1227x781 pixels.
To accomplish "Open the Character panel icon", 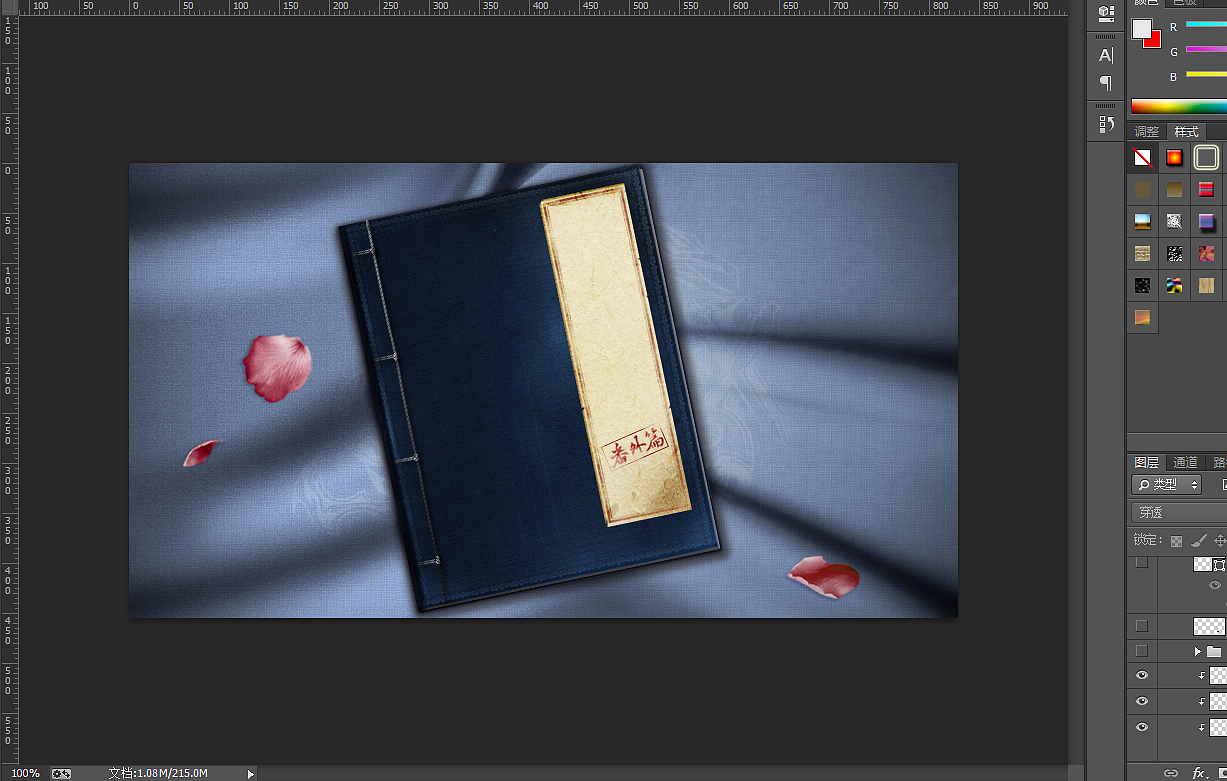I will click(x=1106, y=55).
